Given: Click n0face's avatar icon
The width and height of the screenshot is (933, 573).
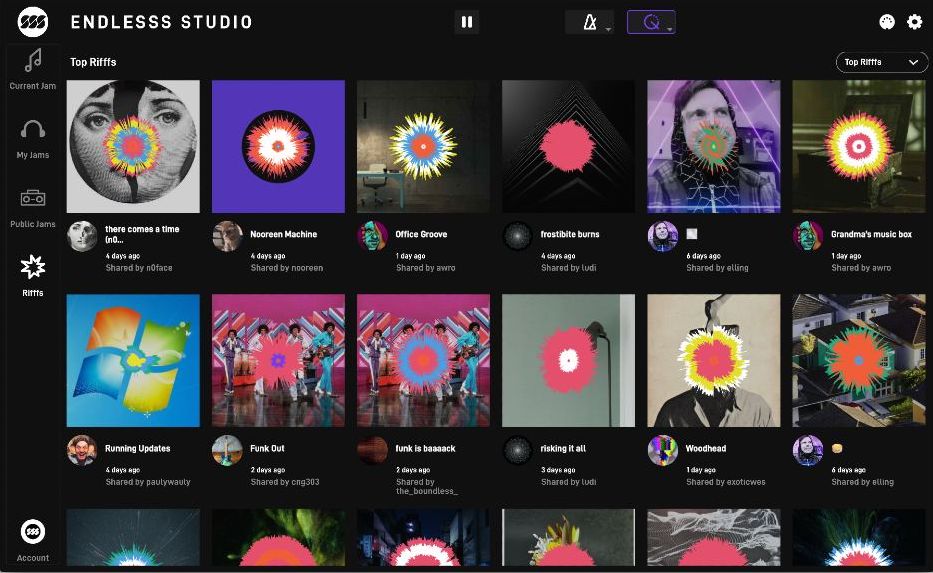Looking at the screenshot, I should (x=82, y=236).
